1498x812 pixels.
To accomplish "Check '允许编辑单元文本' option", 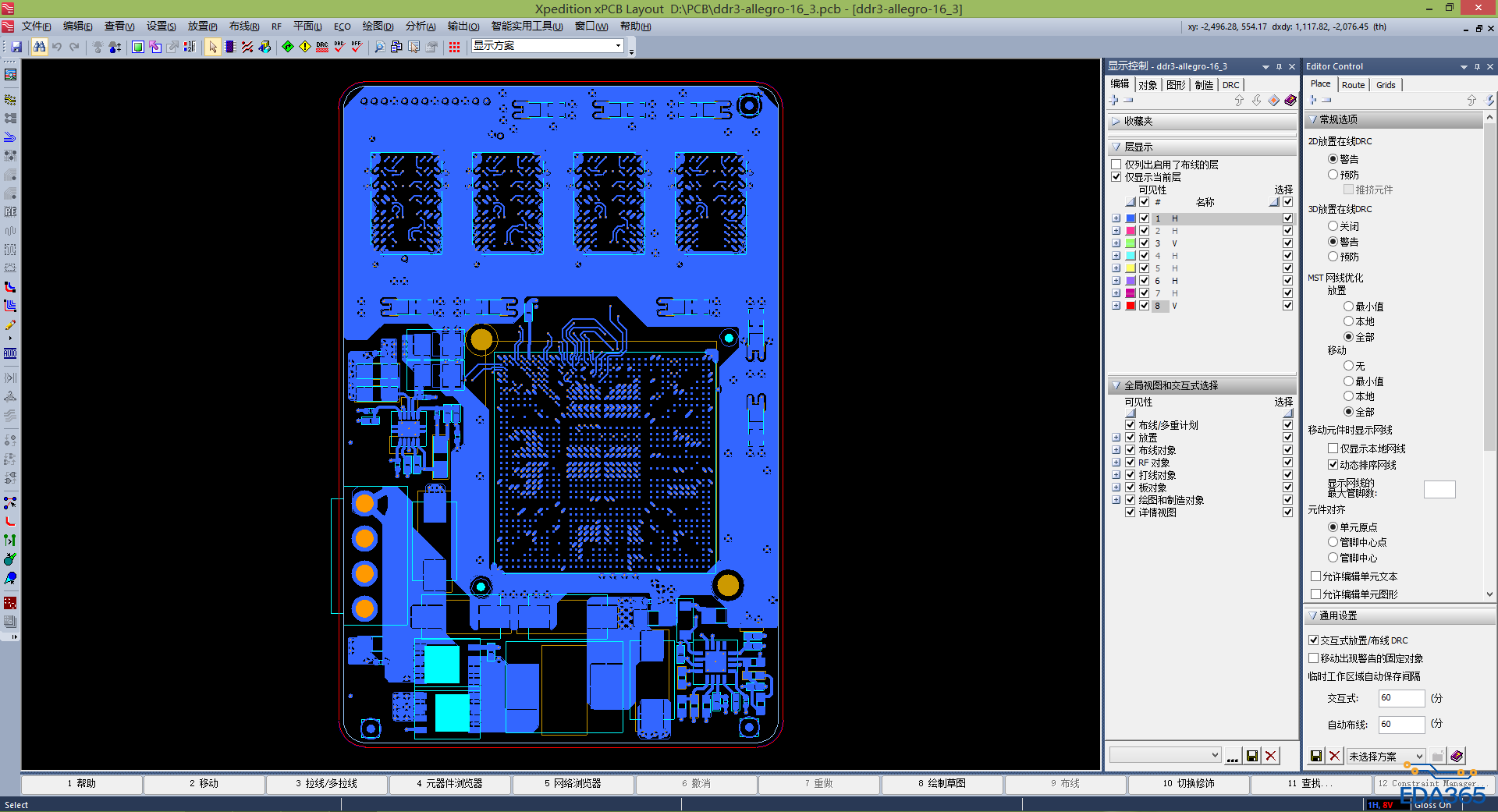I will pos(1316,576).
